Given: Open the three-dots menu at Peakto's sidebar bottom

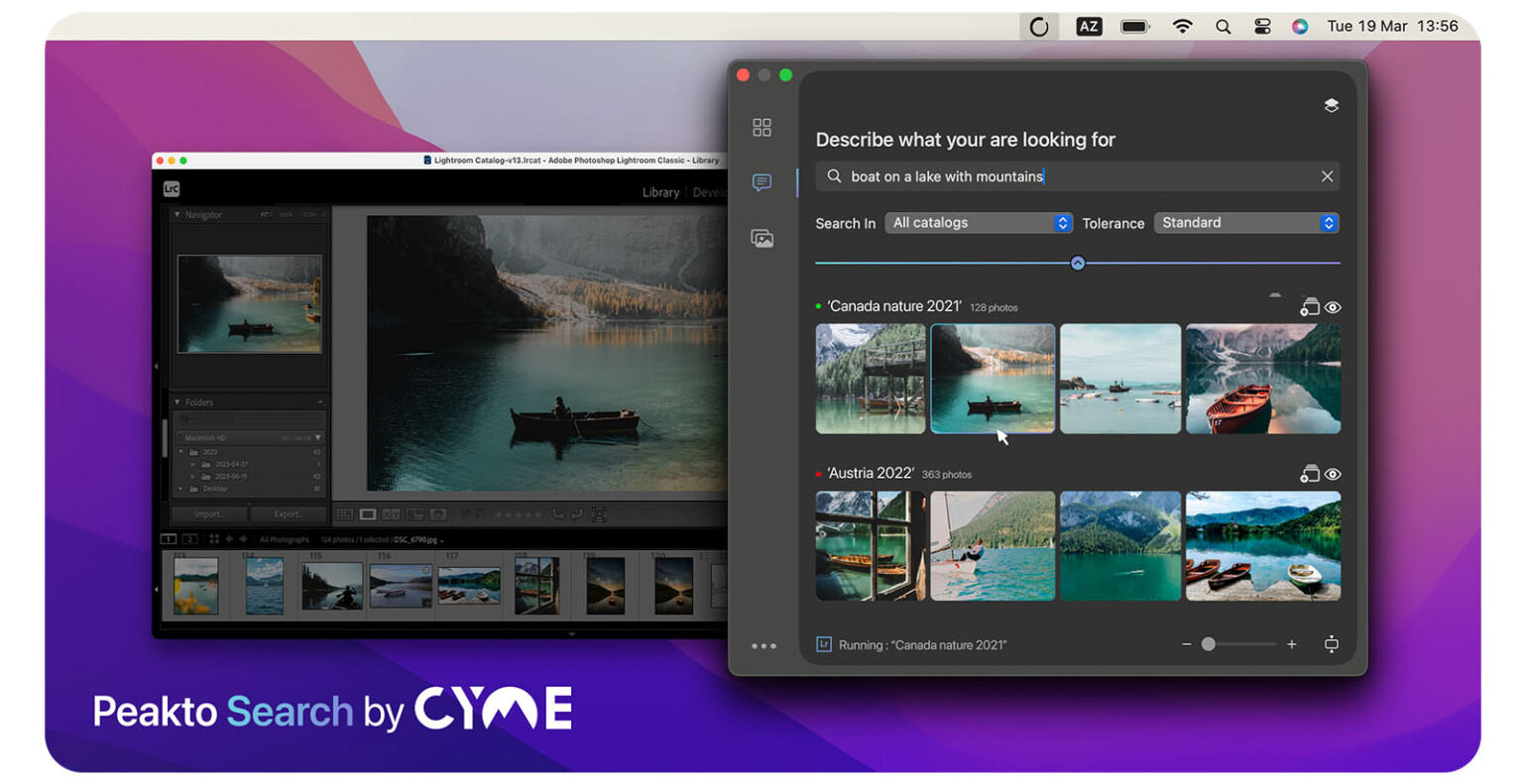Looking at the screenshot, I should pyautogui.click(x=763, y=646).
